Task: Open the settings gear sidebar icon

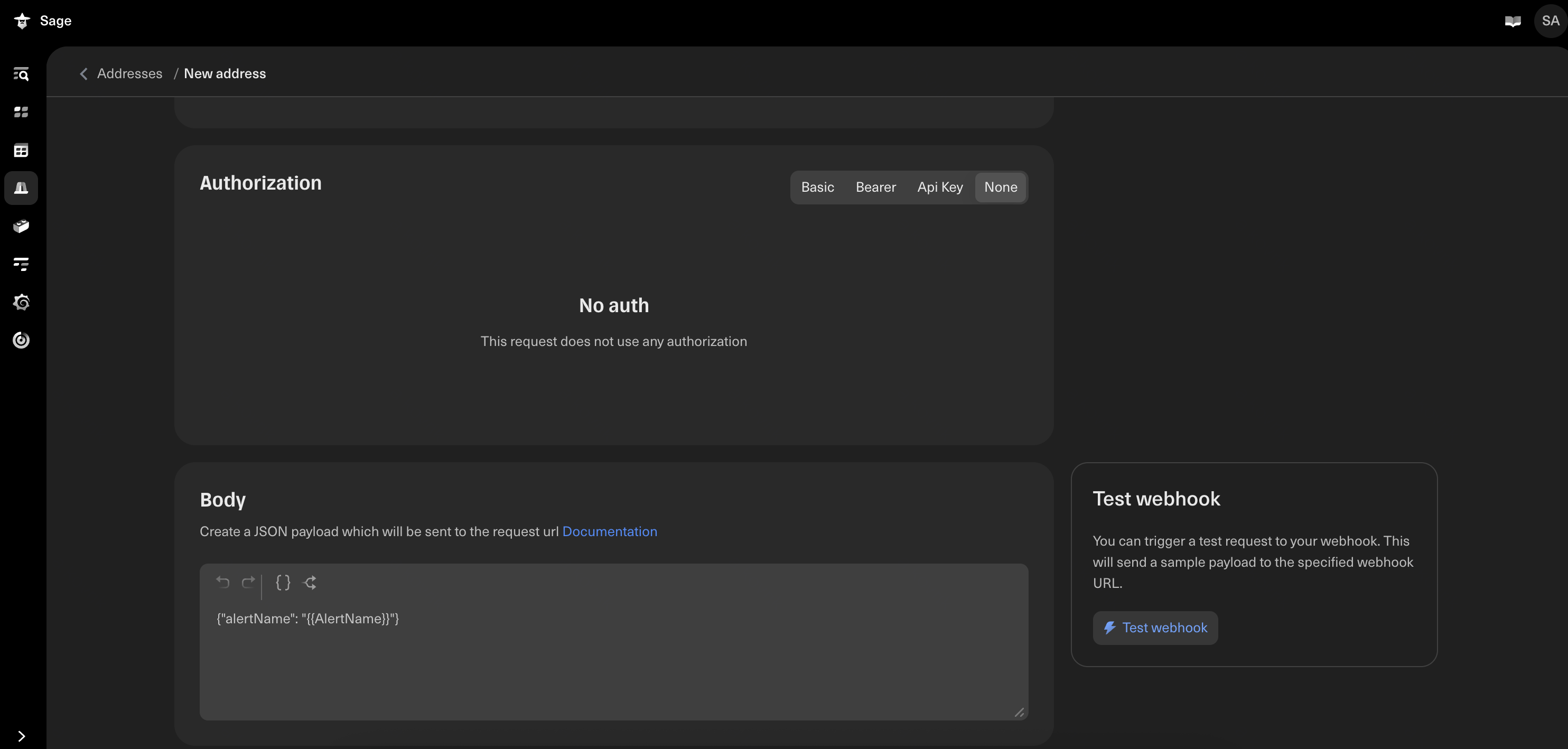Action: tap(21, 302)
